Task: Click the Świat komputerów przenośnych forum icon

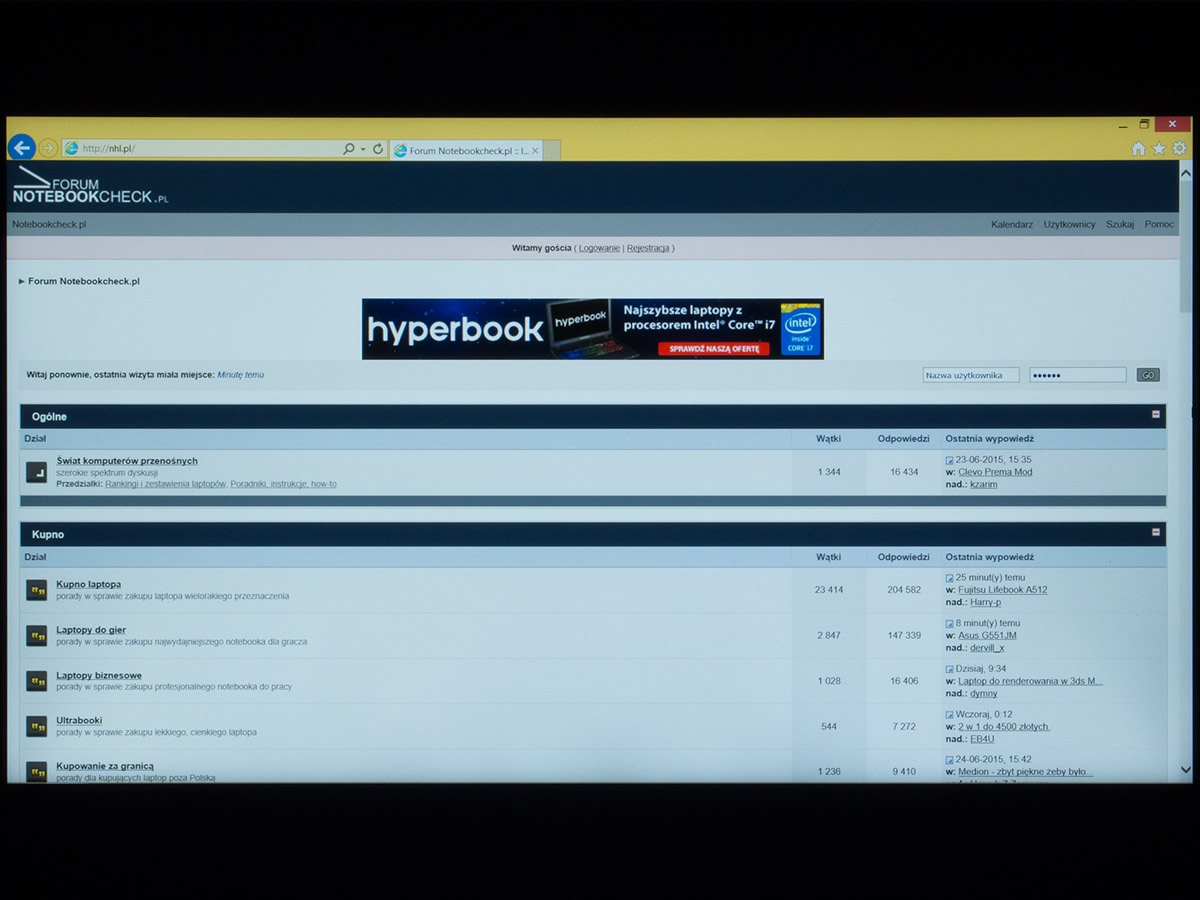Action: click(37, 472)
